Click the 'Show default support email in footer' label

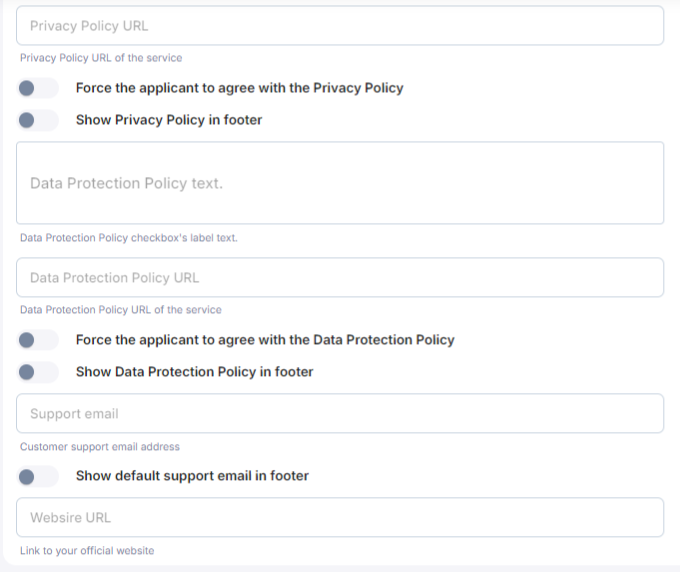(192, 476)
